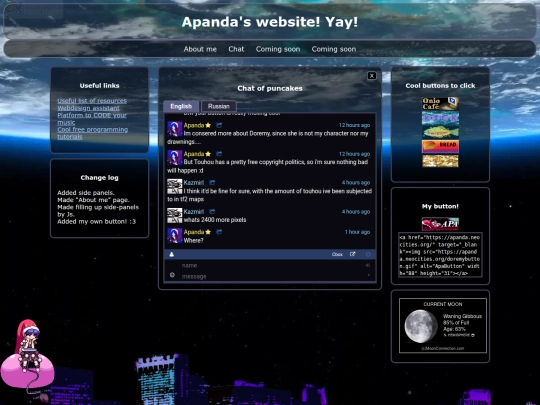Screen dimensions: 540x405
Task: Click 'Added my own button! :3' text
Action: 96,221
